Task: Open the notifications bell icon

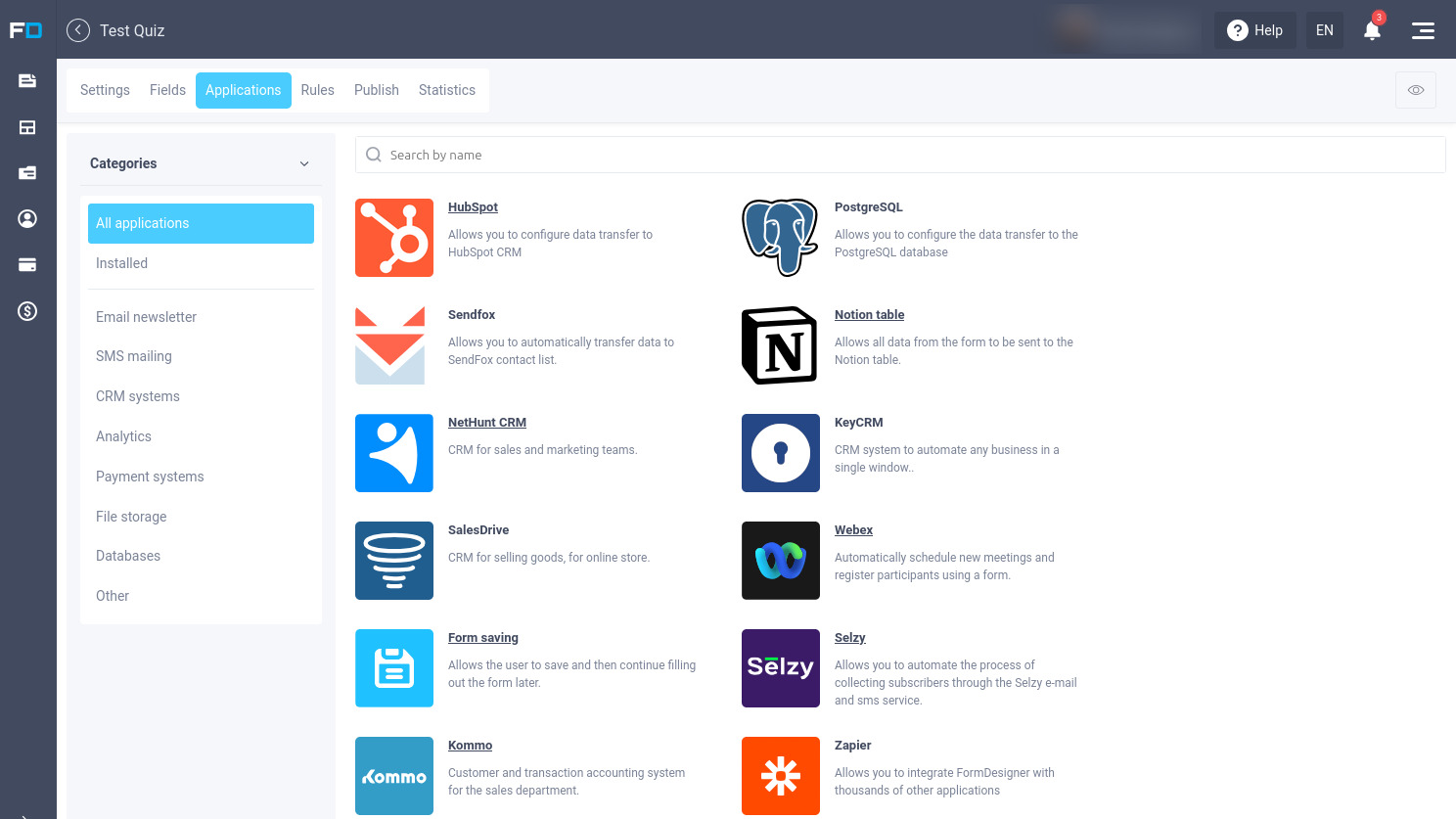Action: (x=1372, y=30)
